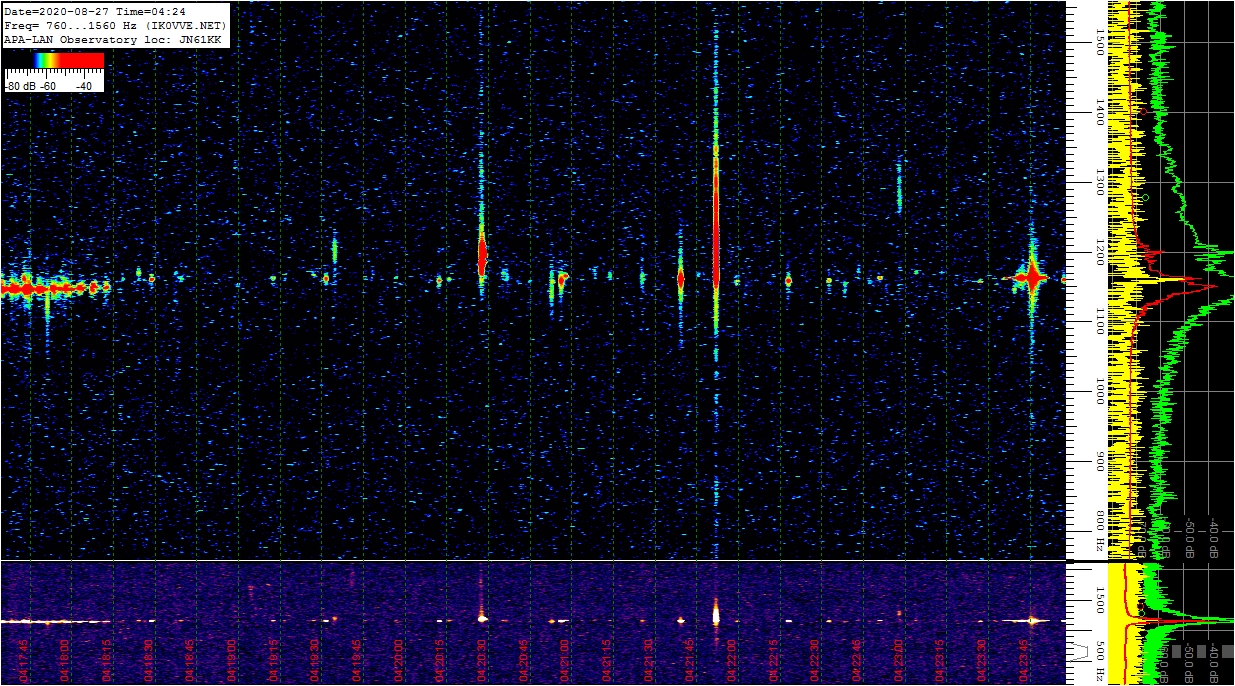This screenshot has width=1235, height=686.
Task: Select the 04:21:15 time marker
Action: tap(606, 661)
